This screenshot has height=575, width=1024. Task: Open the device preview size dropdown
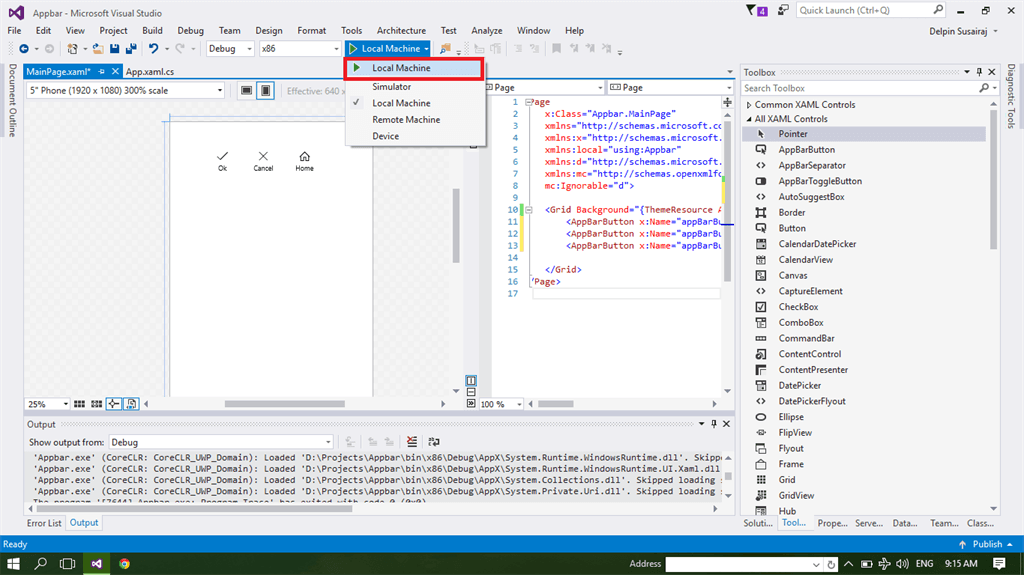coord(126,90)
